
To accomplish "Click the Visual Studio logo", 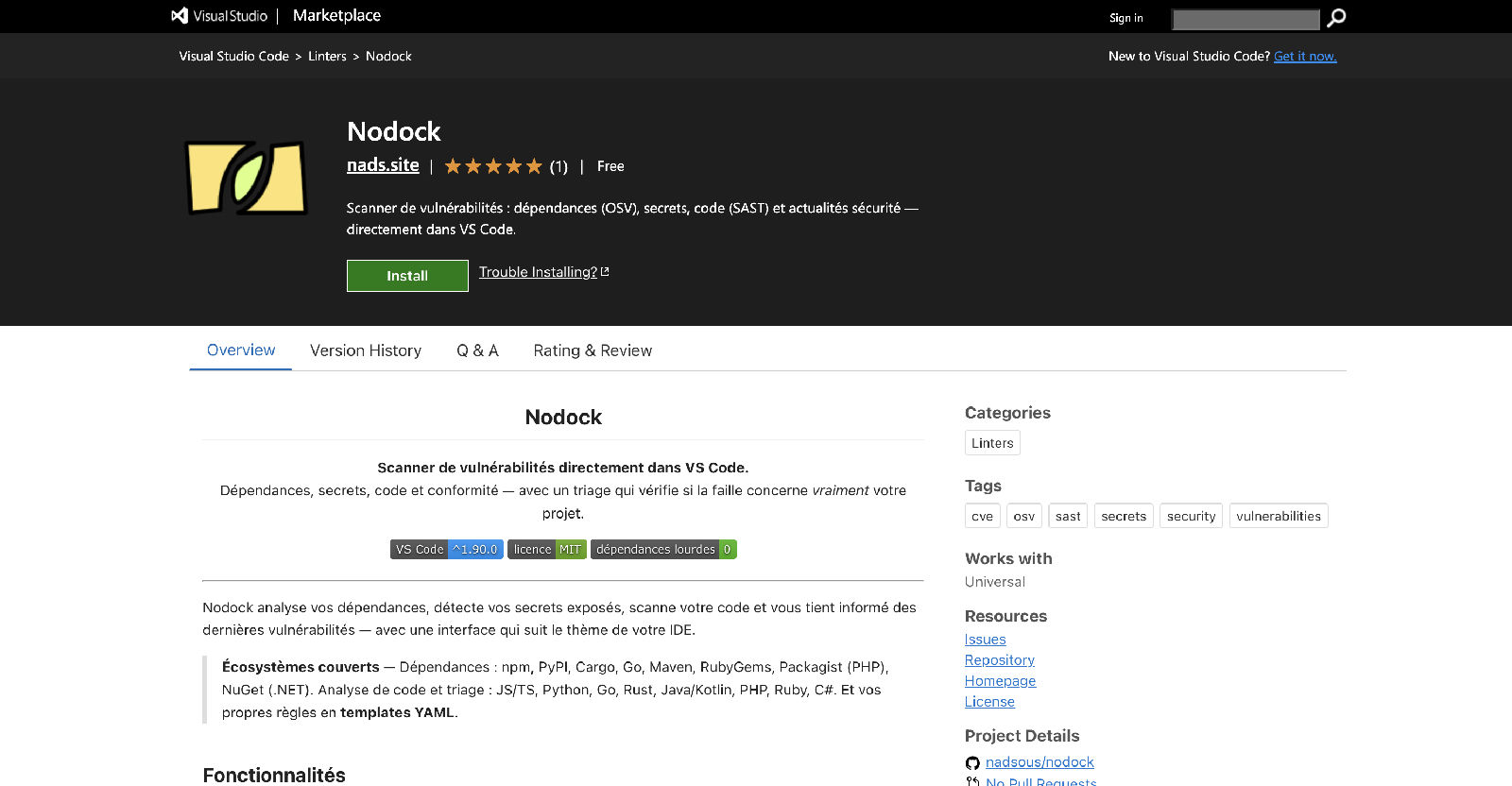I will [219, 16].
